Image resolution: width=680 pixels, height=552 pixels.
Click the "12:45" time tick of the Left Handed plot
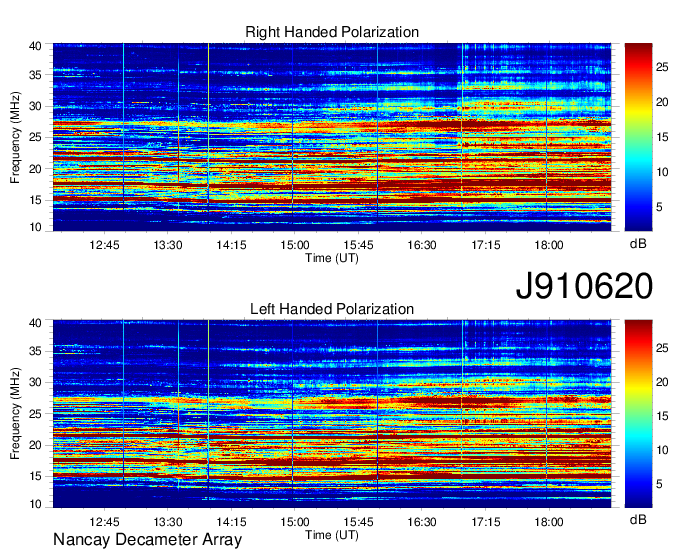pyautogui.click(x=105, y=522)
